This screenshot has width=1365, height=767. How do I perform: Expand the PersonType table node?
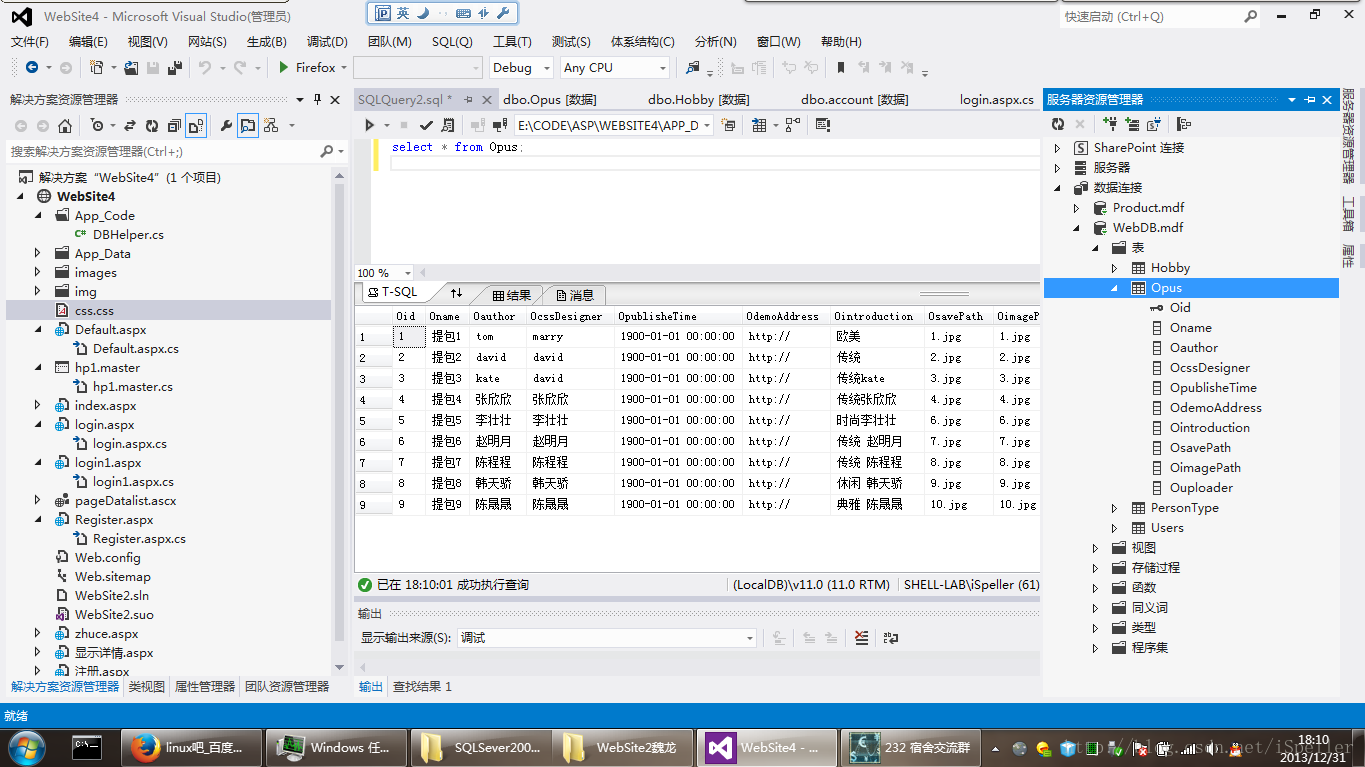tap(1115, 508)
